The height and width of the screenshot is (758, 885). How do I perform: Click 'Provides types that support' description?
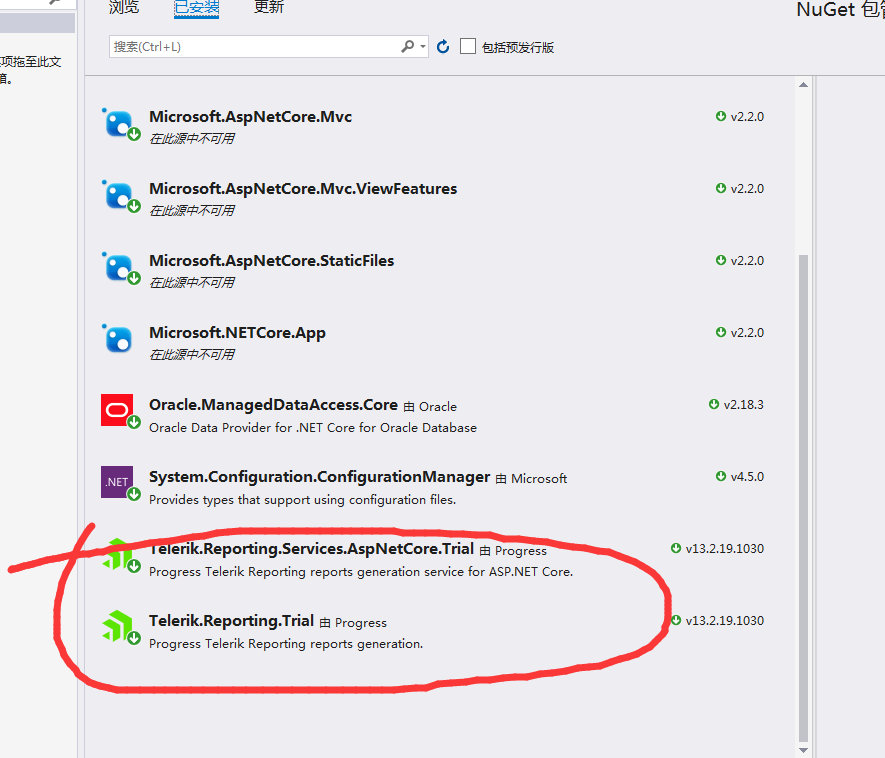[303, 500]
